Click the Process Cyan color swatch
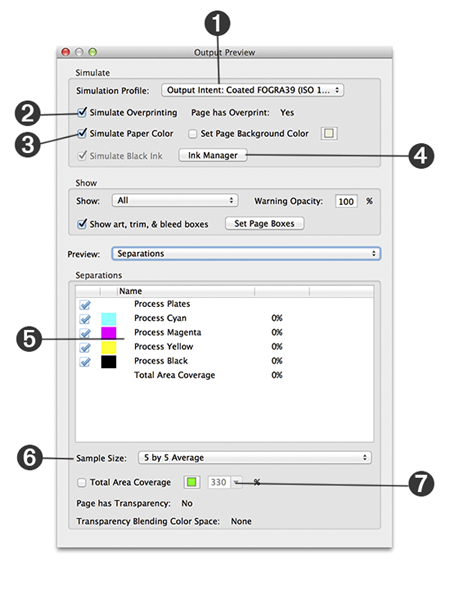Image resolution: width=450 pixels, height=600 pixels. click(109, 319)
